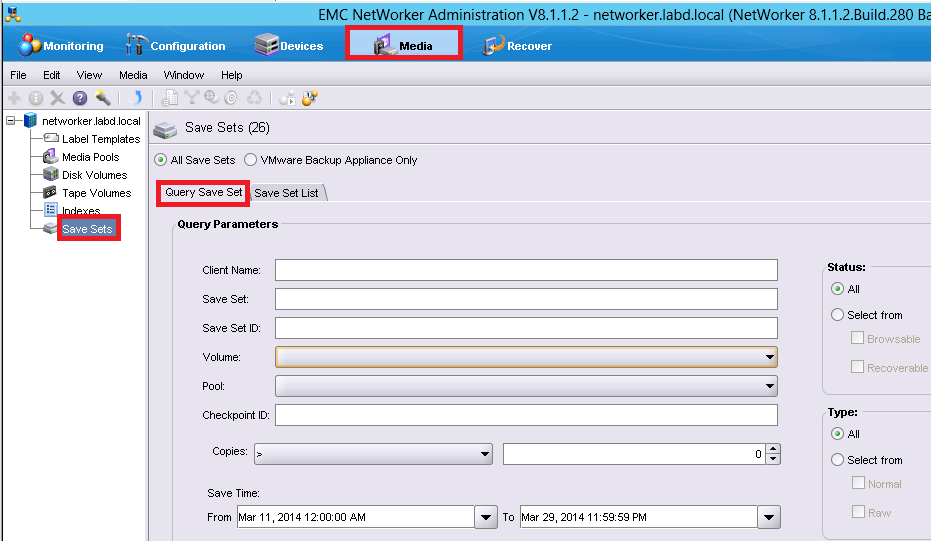Decrease the Copies count value

click(x=772, y=459)
